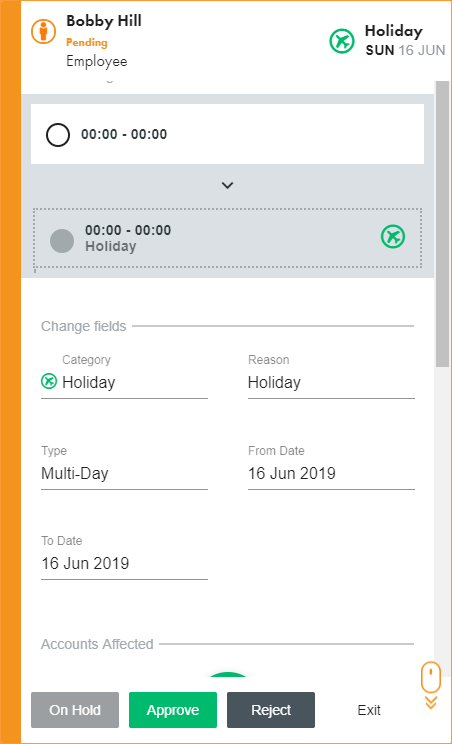Click the To Date 16 Jun 2019 field
452x744 pixels.
click(124, 564)
